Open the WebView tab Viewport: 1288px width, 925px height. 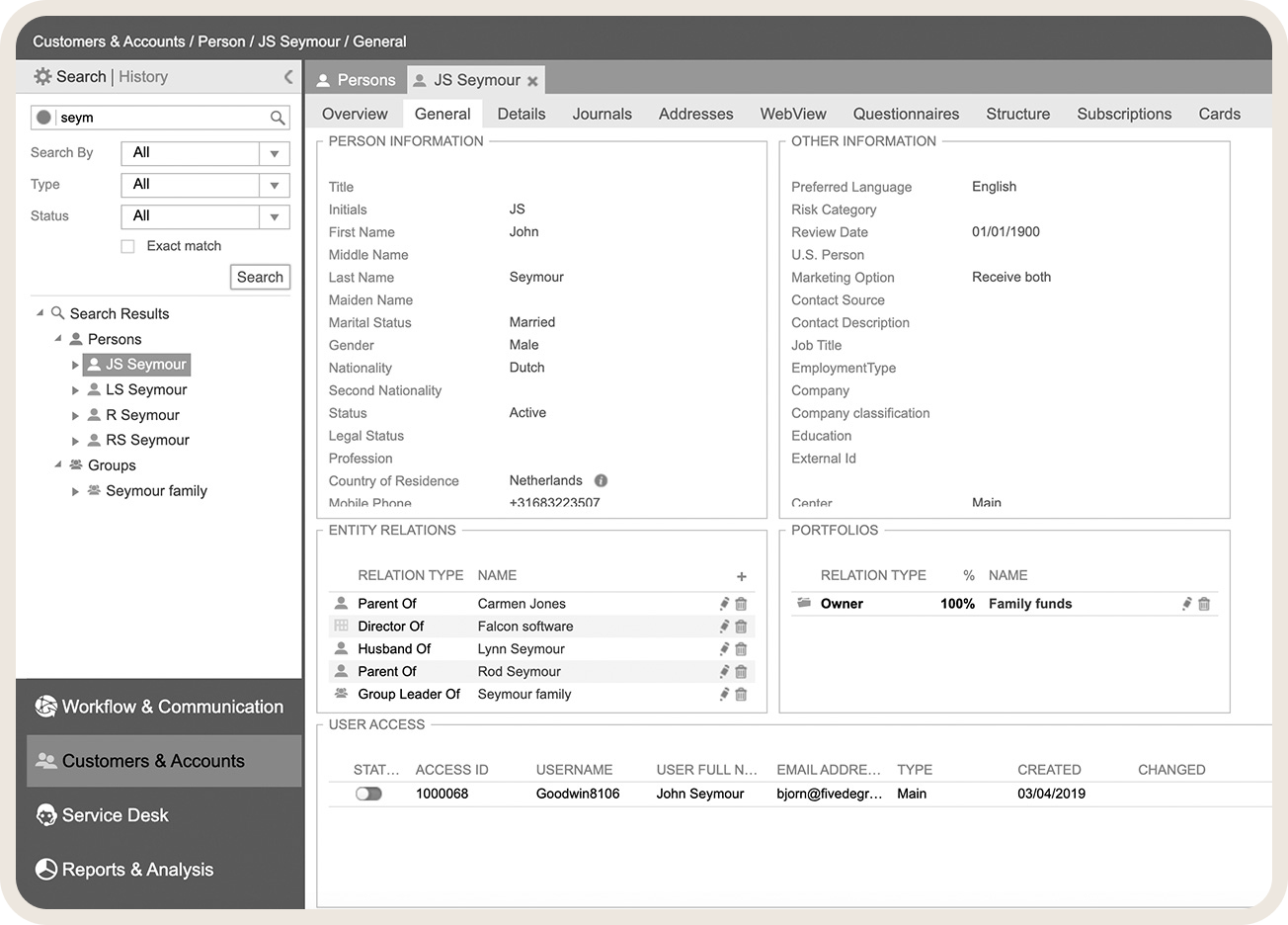(x=793, y=114)
